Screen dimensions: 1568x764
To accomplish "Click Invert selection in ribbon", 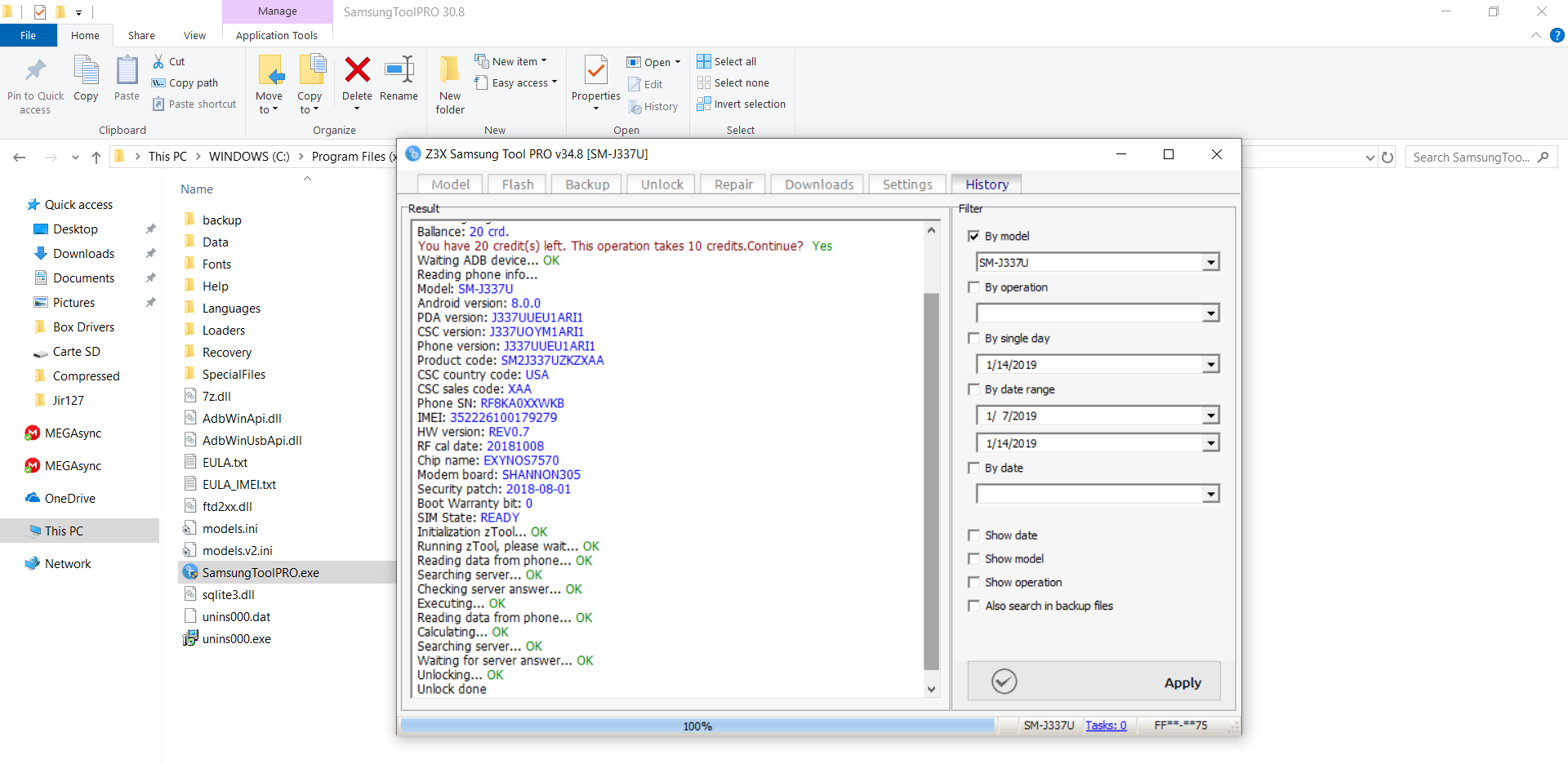I will [x=742, y=104].
